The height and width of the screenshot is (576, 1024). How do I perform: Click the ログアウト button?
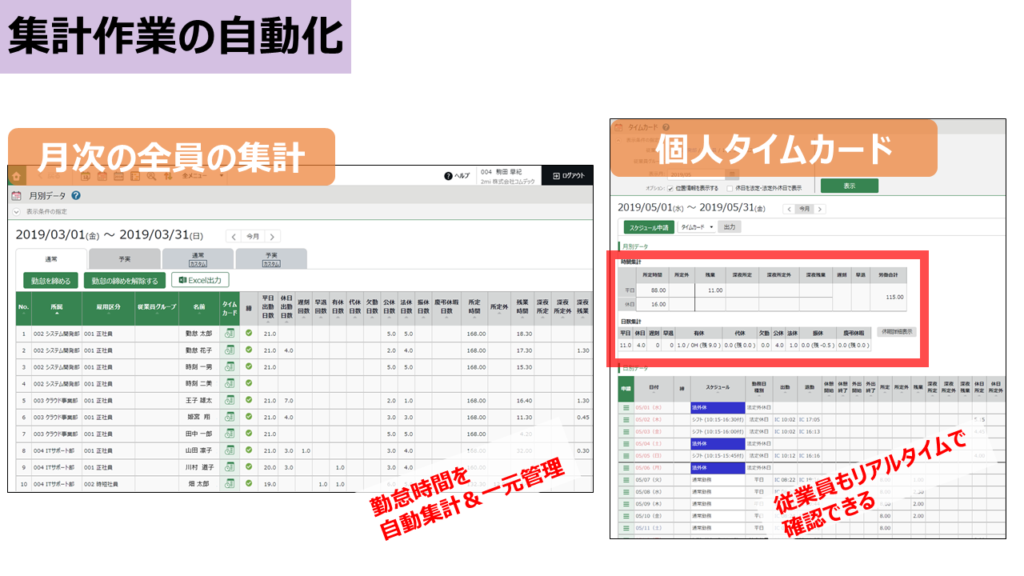[x=568, y=176]
